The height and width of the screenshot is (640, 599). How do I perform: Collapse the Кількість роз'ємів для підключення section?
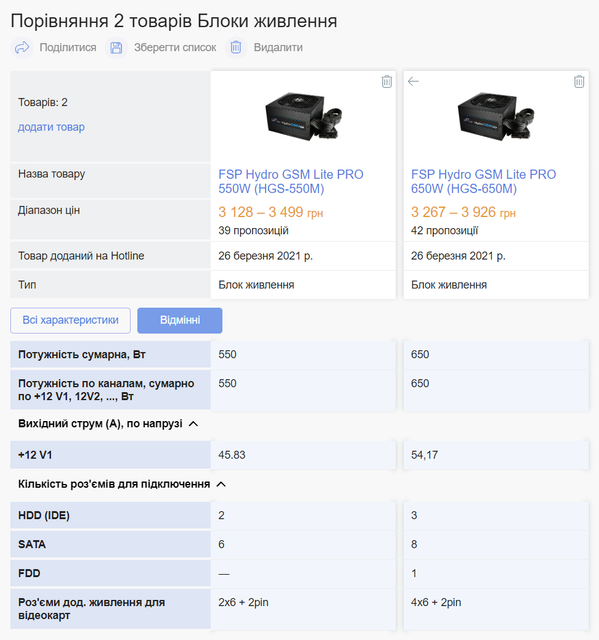coord(221,484)
